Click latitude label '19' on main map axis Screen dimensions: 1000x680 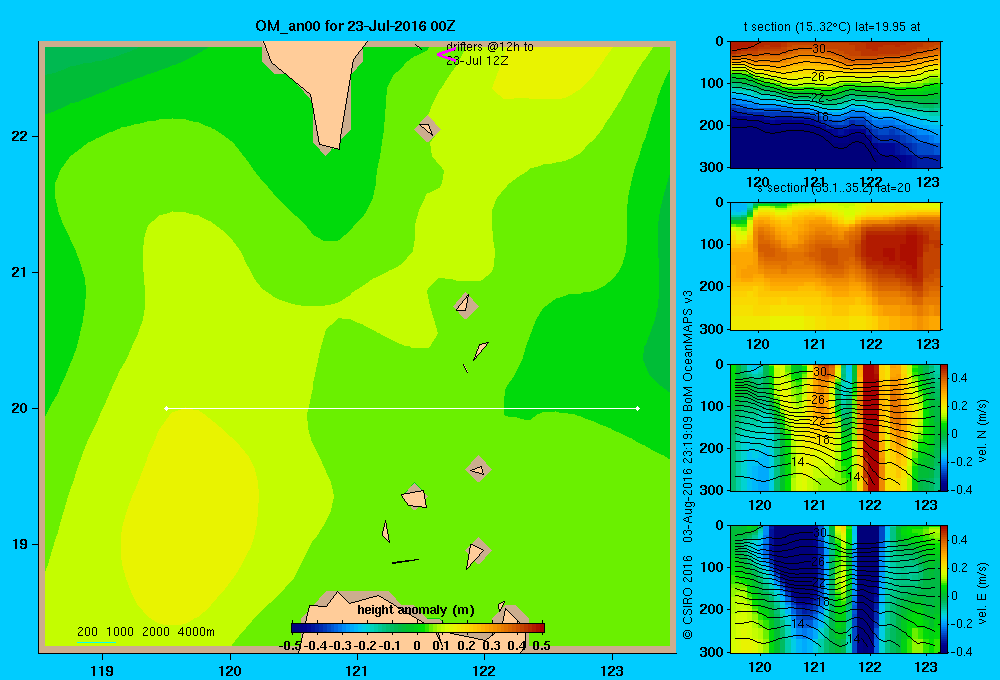20,544
